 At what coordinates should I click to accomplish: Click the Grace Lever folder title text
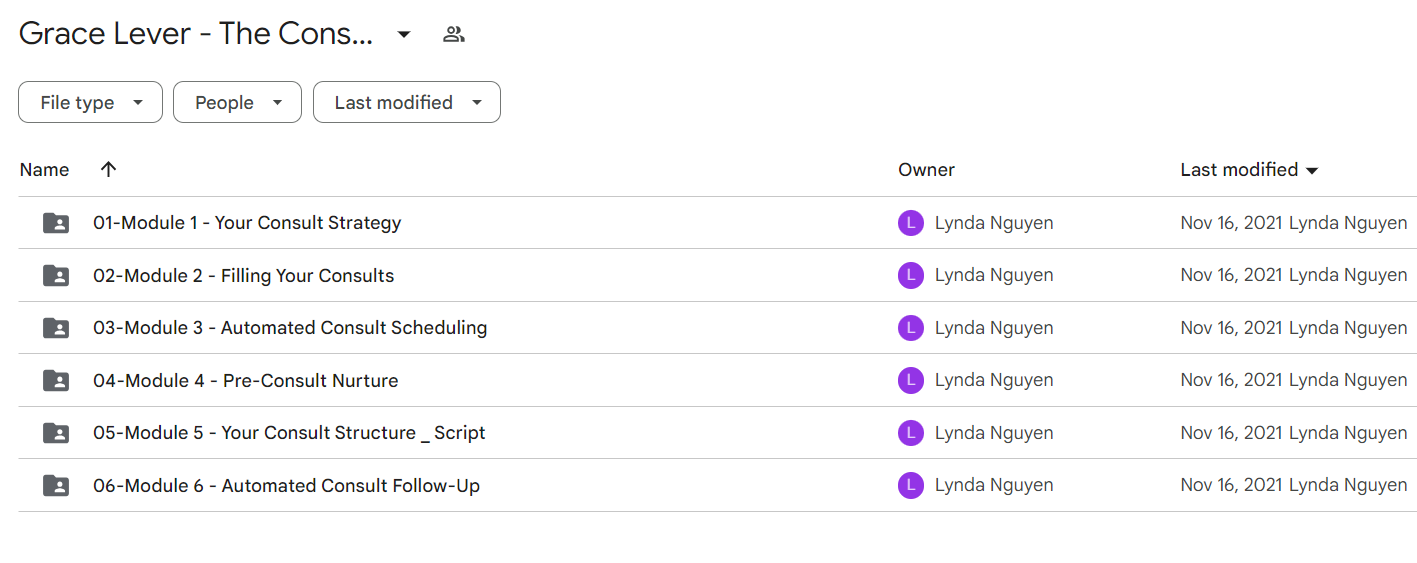196,34
